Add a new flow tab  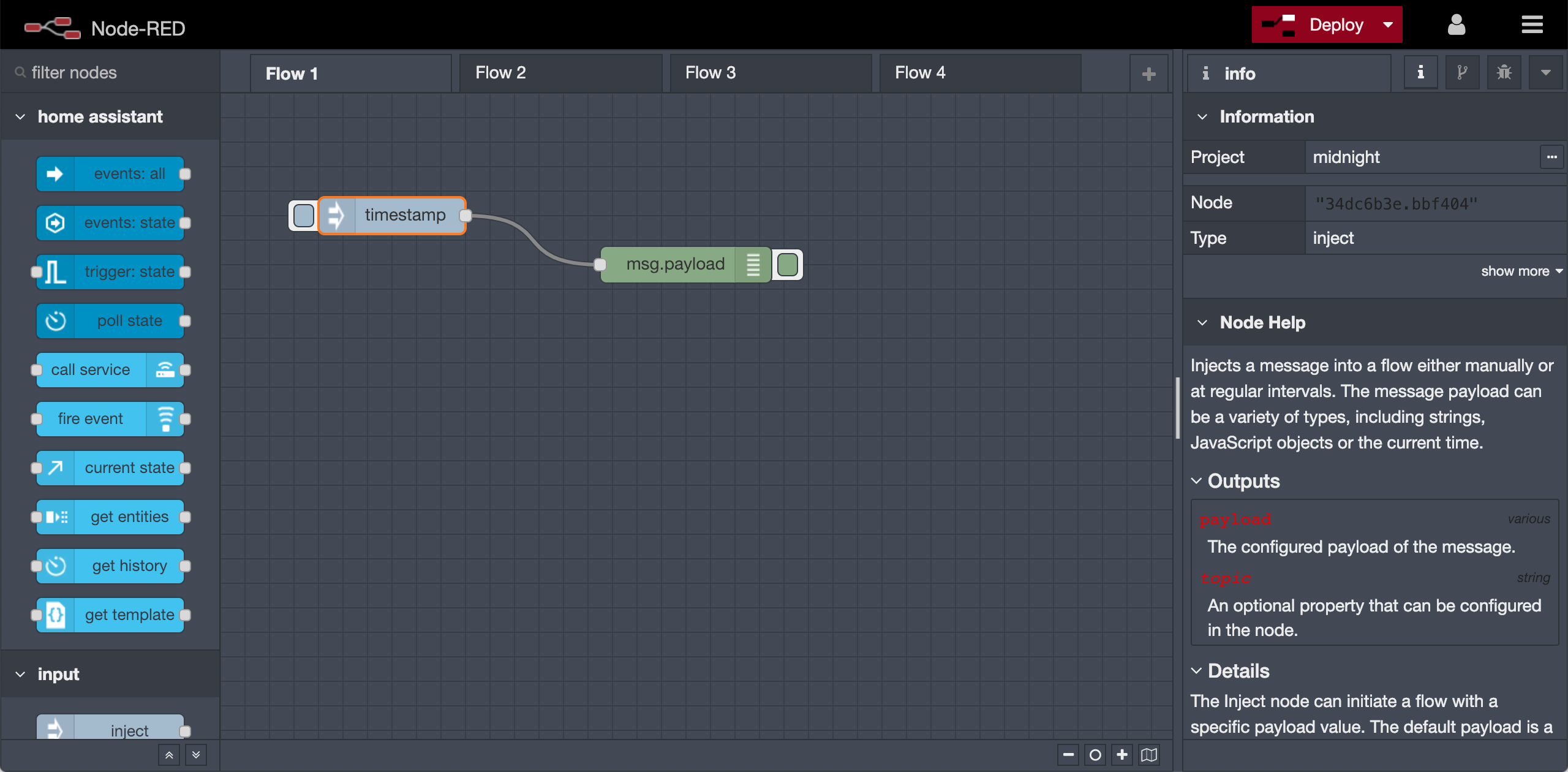(1148, 74)
